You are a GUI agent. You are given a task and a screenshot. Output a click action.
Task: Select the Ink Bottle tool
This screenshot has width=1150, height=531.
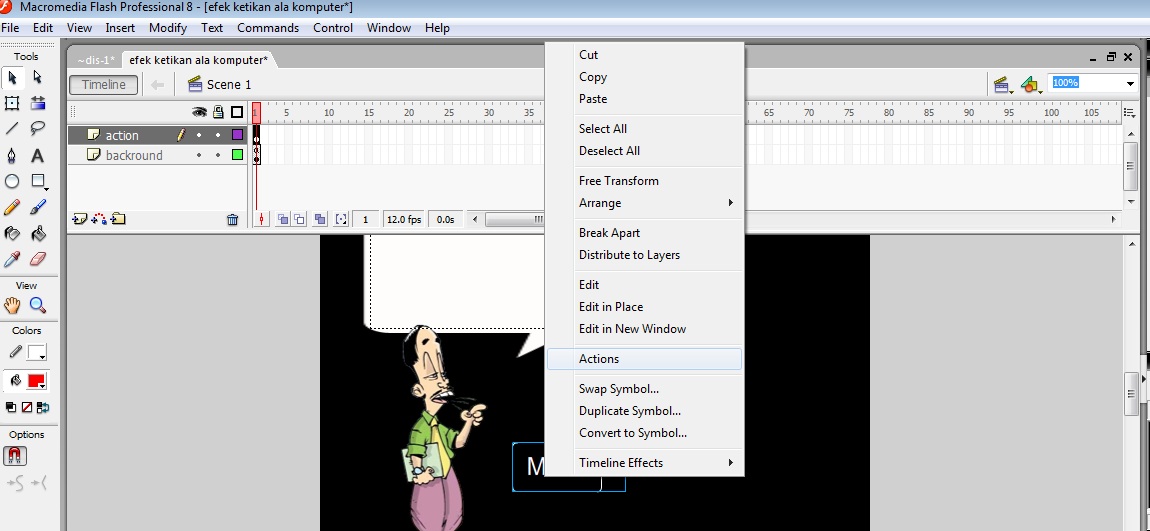[x=12, y=233]
